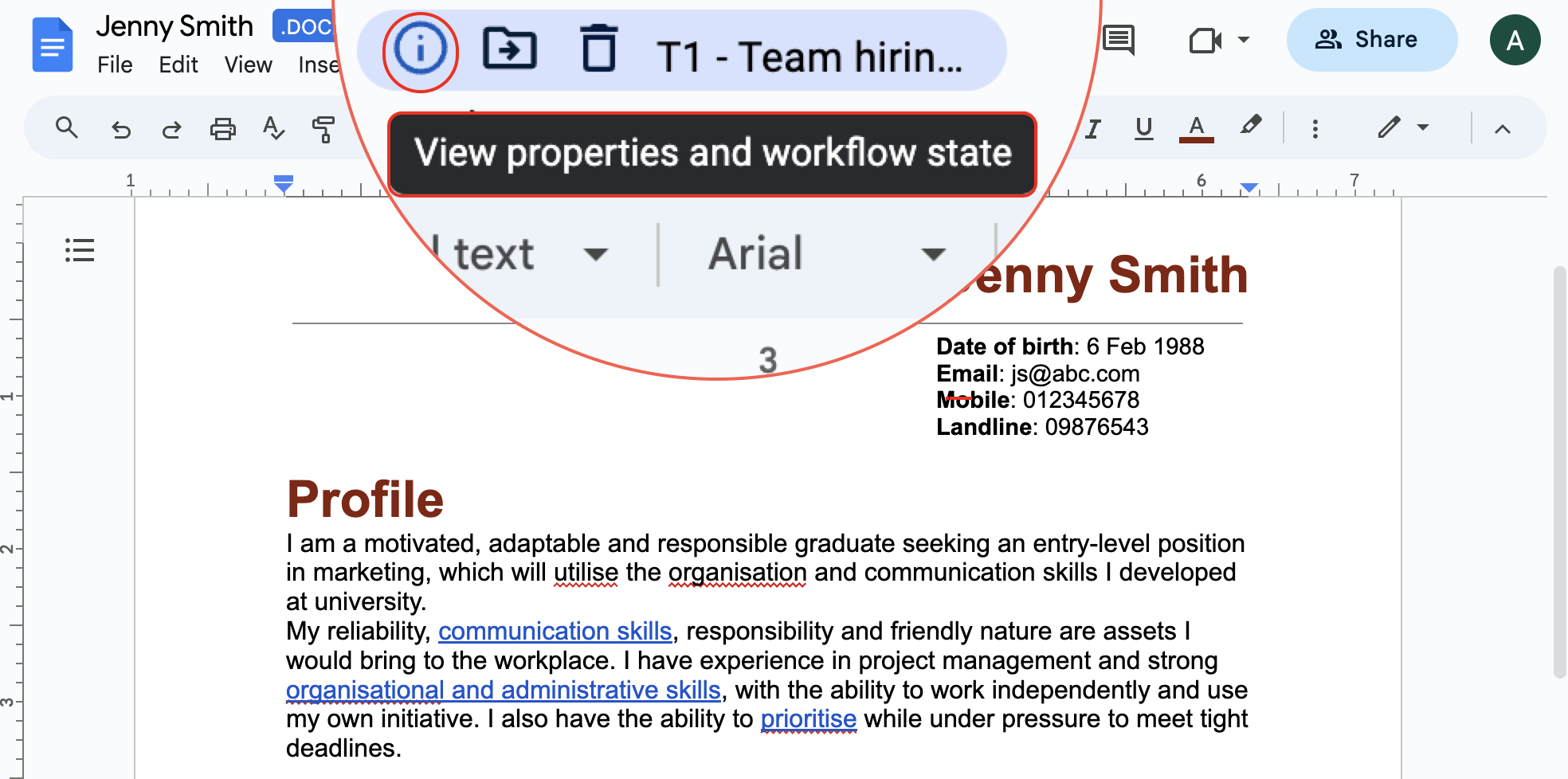Expand the video call options arrow
The image size is (1568, 779).
click(1243, 40)
